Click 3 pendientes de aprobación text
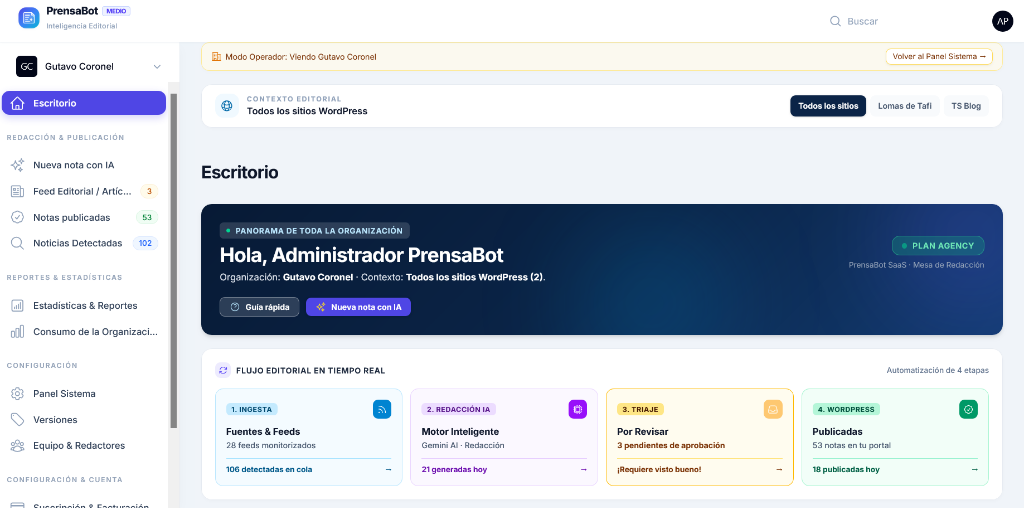Viewport: 1024px width, 508px height. click(671, 445)
